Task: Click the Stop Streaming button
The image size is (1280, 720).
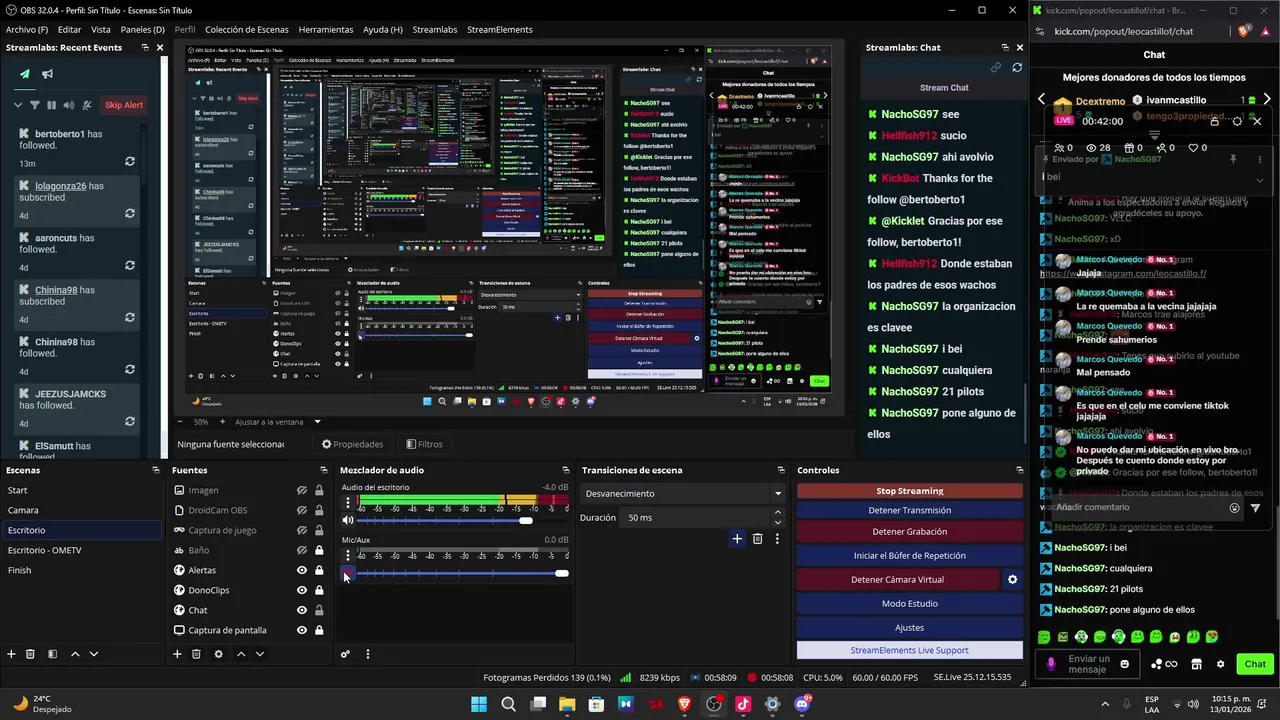Action: click(910, 491)
